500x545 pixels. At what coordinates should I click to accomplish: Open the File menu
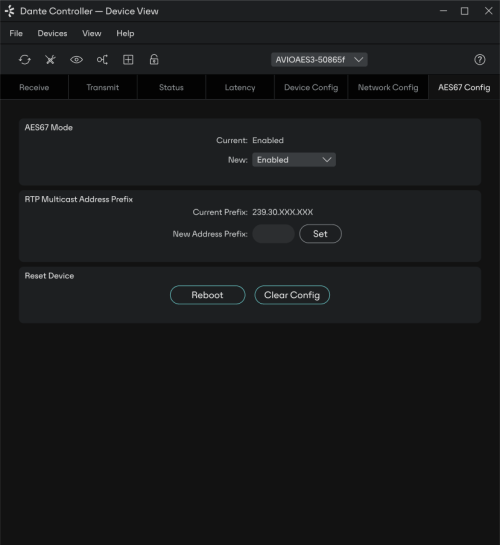click(x=16, y=33)
